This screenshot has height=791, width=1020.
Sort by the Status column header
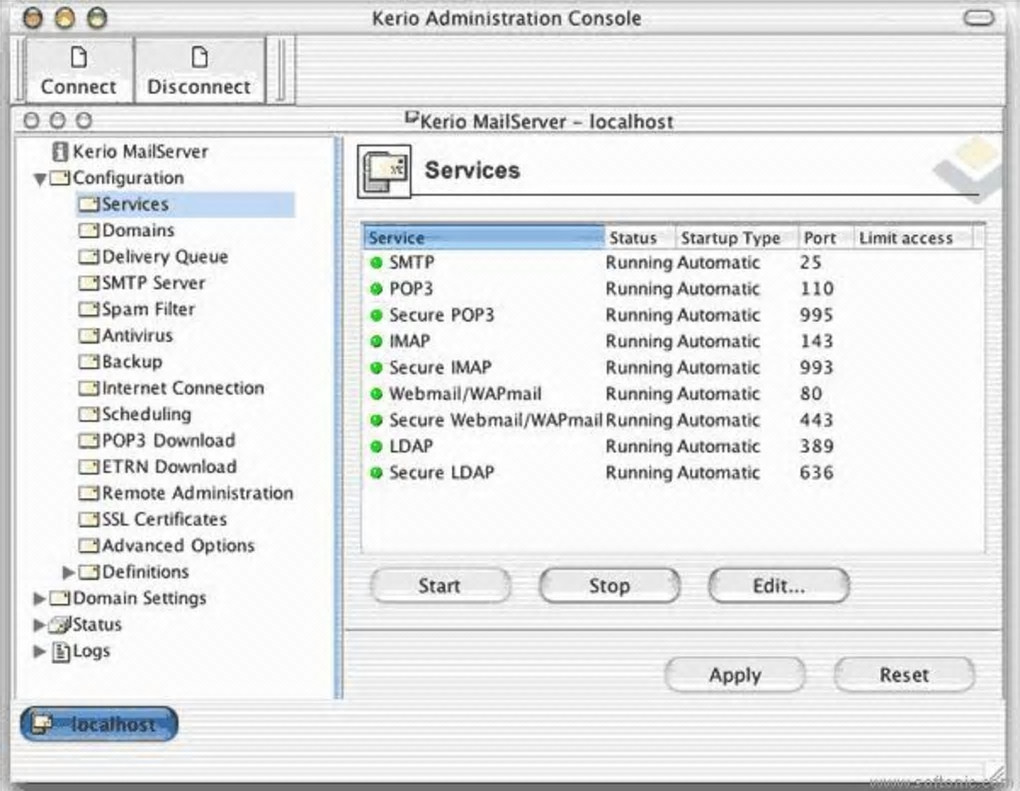[640, 238]
